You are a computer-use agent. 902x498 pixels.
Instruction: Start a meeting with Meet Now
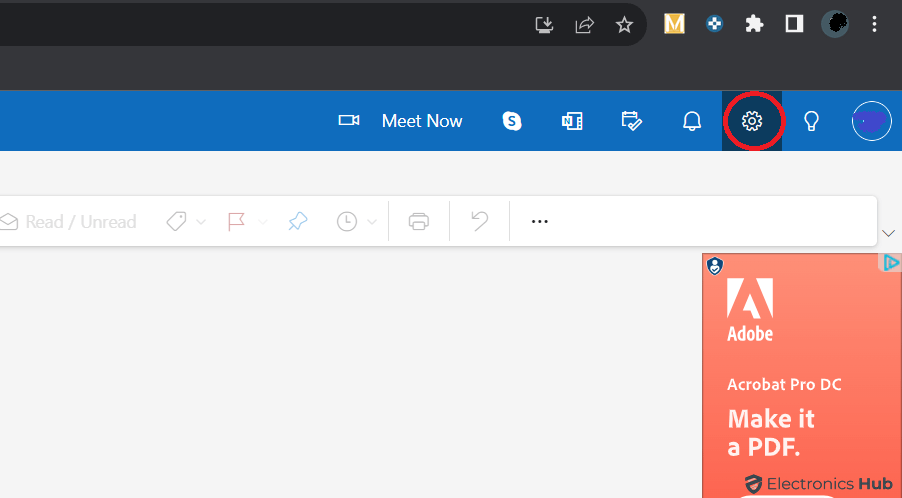click(402, 121)
